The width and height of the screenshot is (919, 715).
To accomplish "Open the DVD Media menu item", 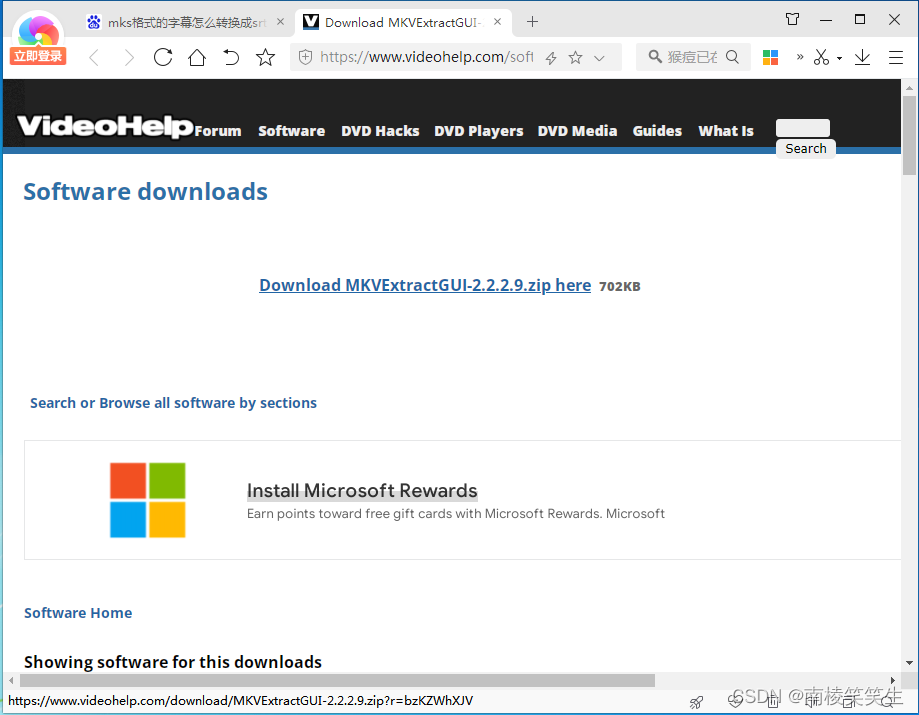I will [x=577, y=131].
